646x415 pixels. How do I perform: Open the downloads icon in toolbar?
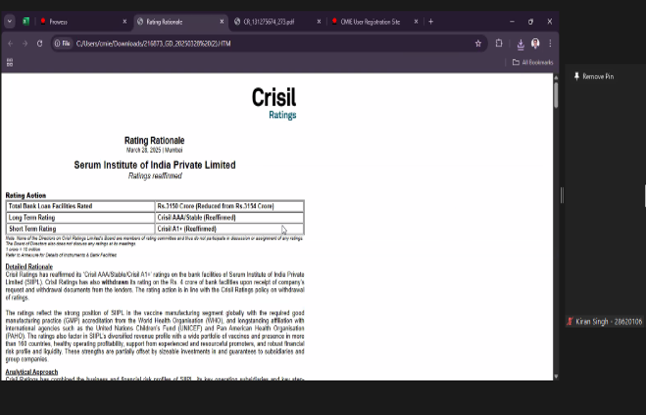(520, 43)
